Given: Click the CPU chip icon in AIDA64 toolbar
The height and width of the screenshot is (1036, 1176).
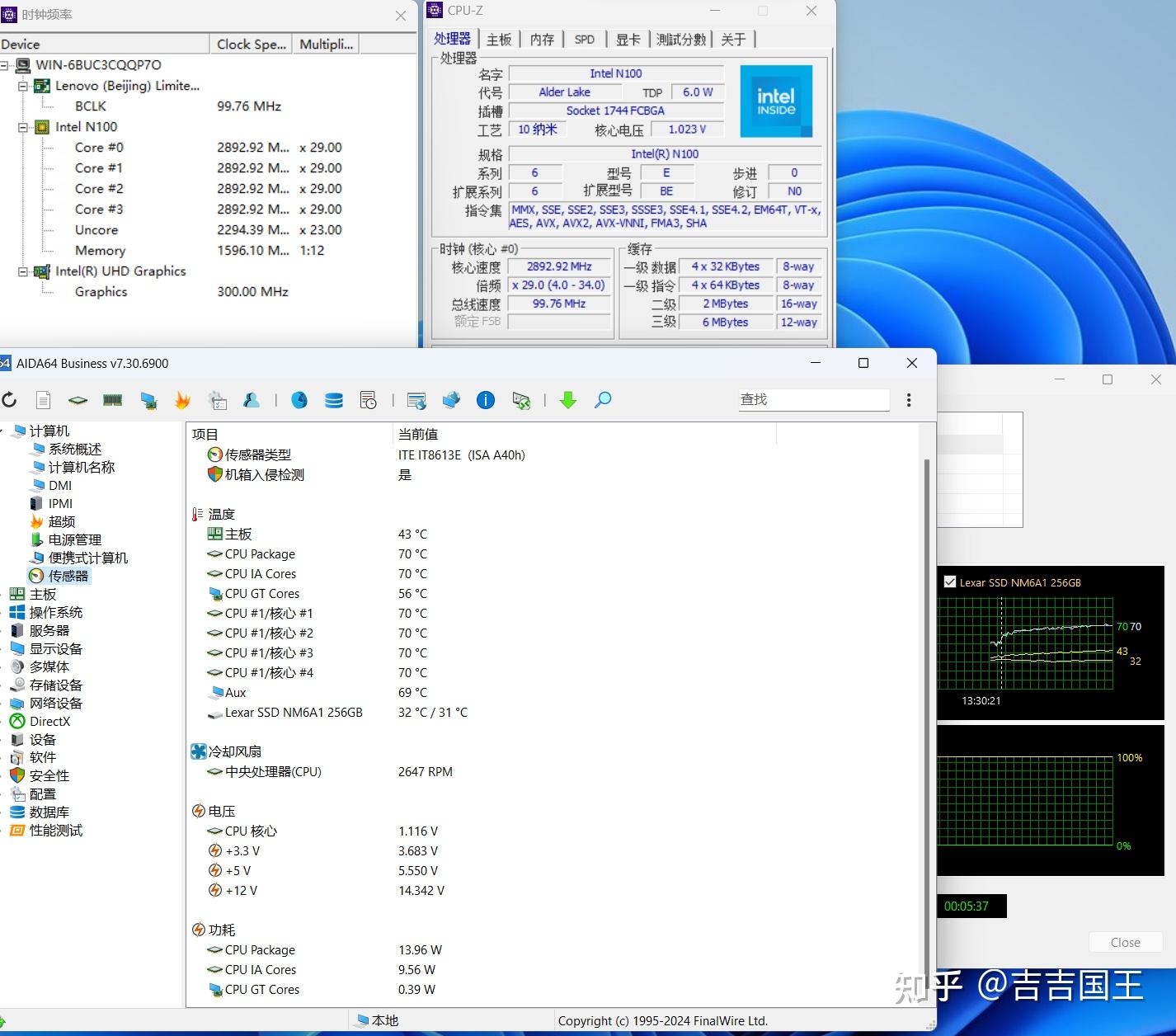Looking at the screenshot, I should 78,400.
